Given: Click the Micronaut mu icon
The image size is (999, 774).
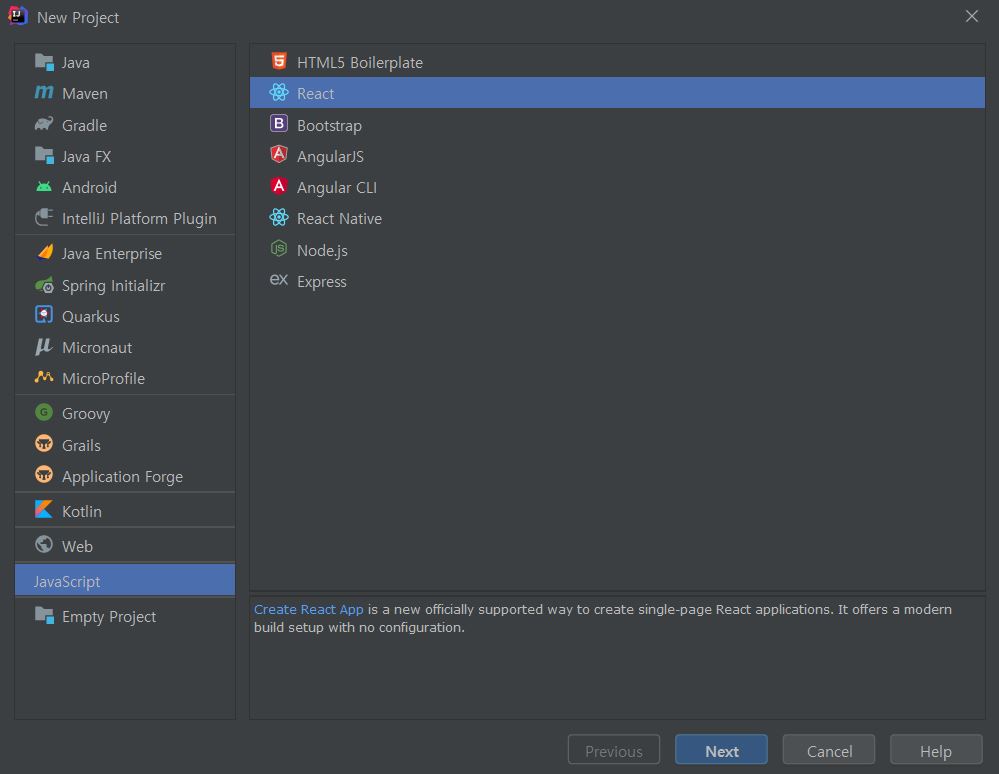Looking at the screenshot, I should pyautogui.click(x=44, y=347).
